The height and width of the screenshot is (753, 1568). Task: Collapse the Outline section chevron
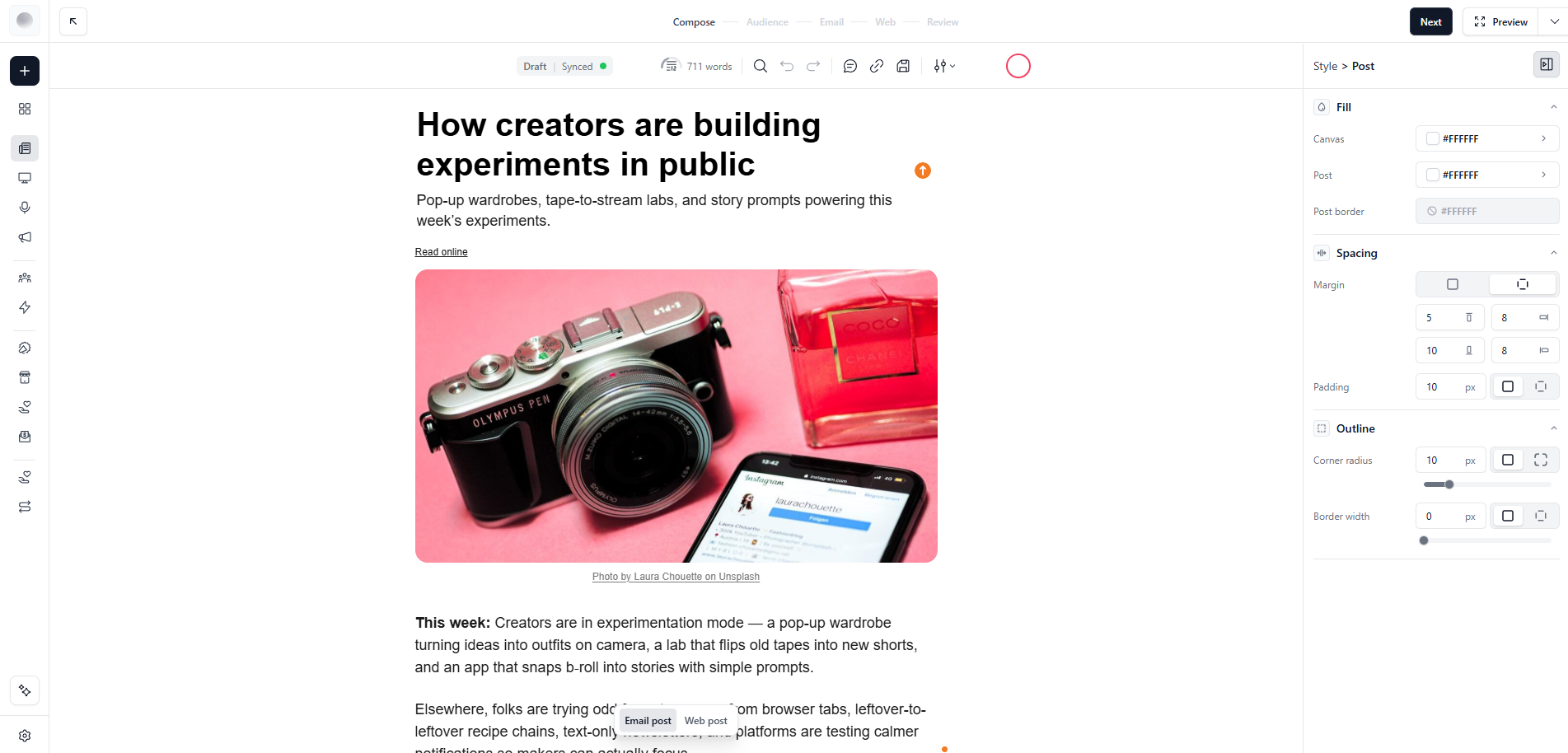(1553, 428)
